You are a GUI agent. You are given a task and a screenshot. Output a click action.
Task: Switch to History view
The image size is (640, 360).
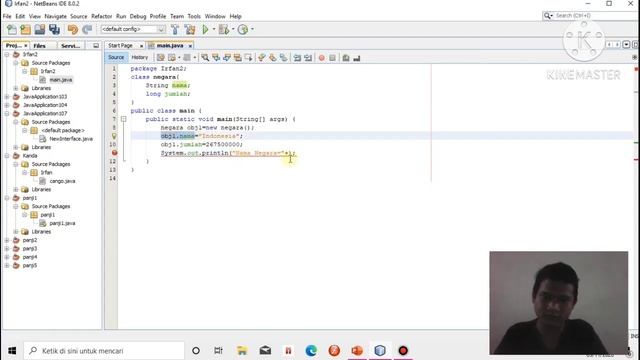tap(140, 58)
